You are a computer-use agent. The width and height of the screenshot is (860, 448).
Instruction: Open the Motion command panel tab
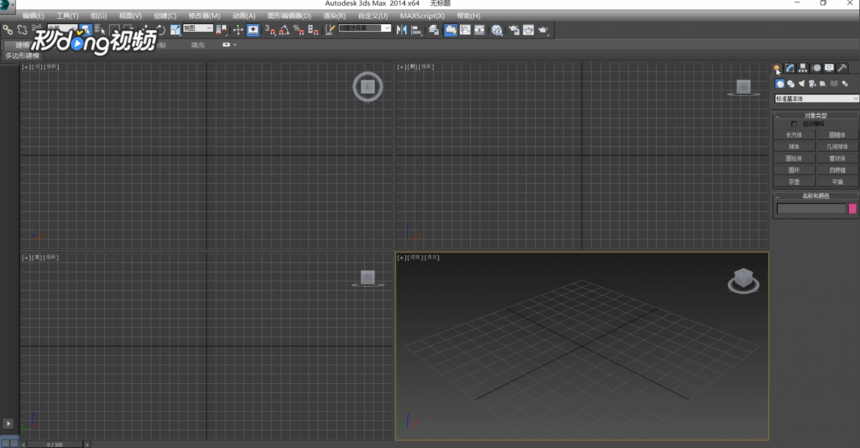click(817, 68)
